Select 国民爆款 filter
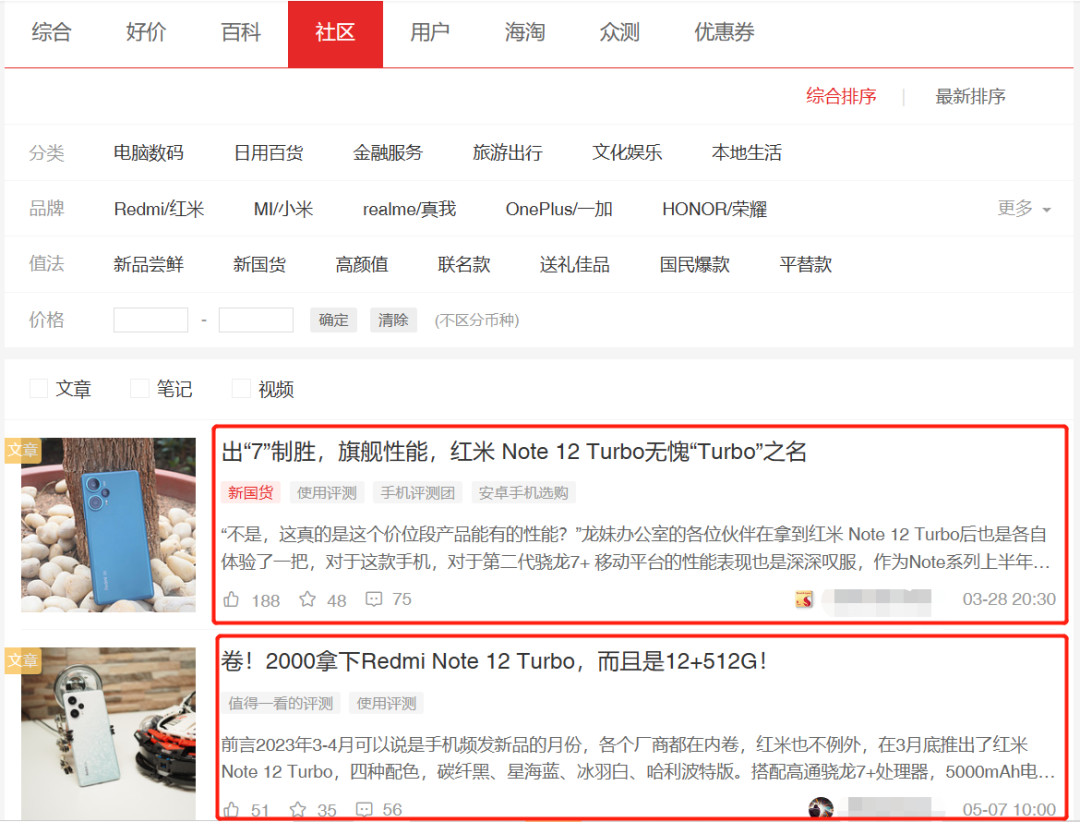 coord(694,265)
